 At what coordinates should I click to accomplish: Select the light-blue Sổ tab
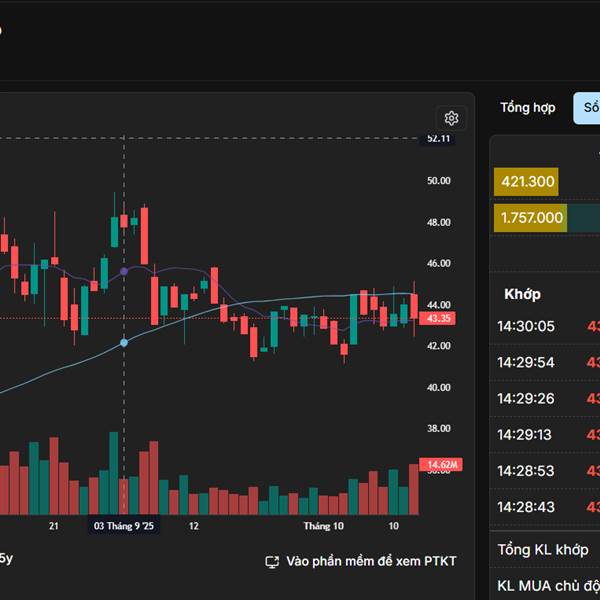589,107
